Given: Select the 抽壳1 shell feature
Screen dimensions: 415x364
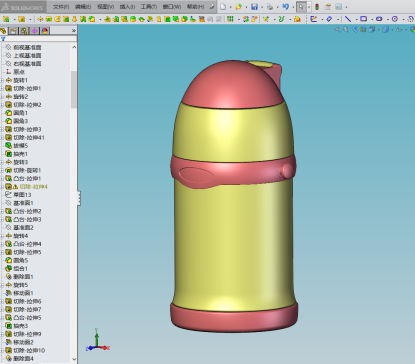Looking at the screenshot, I should click(21, 154).
